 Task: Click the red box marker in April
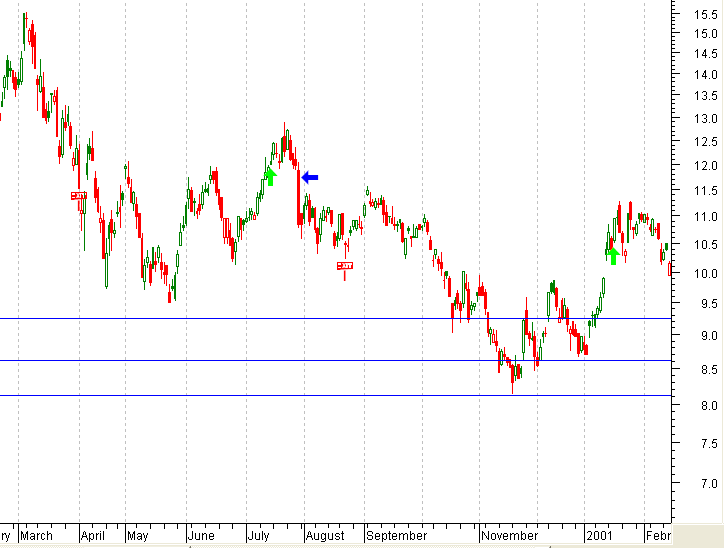tap(79, 196)
